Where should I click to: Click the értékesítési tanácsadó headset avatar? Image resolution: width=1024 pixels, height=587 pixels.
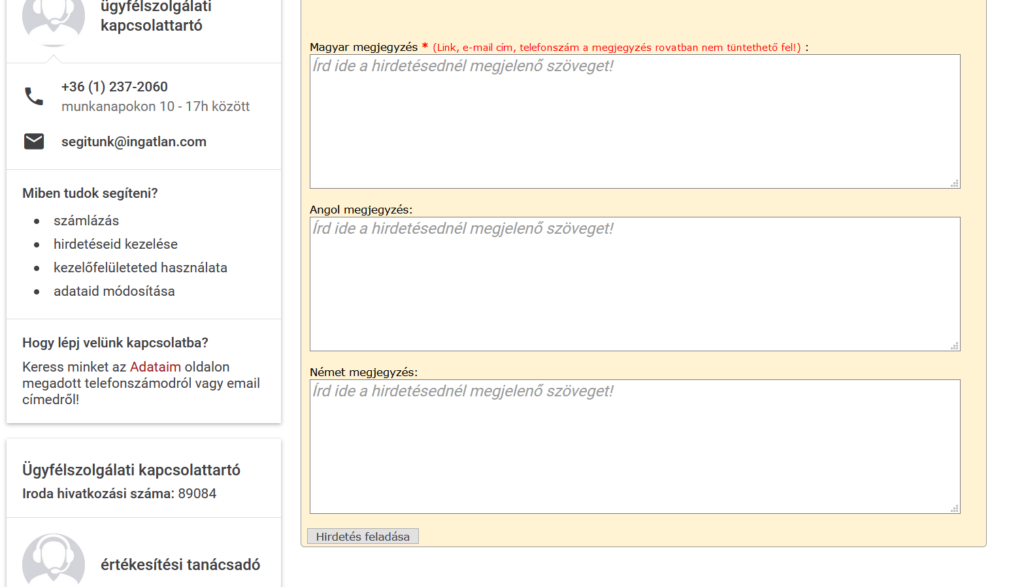pos(53,560)
